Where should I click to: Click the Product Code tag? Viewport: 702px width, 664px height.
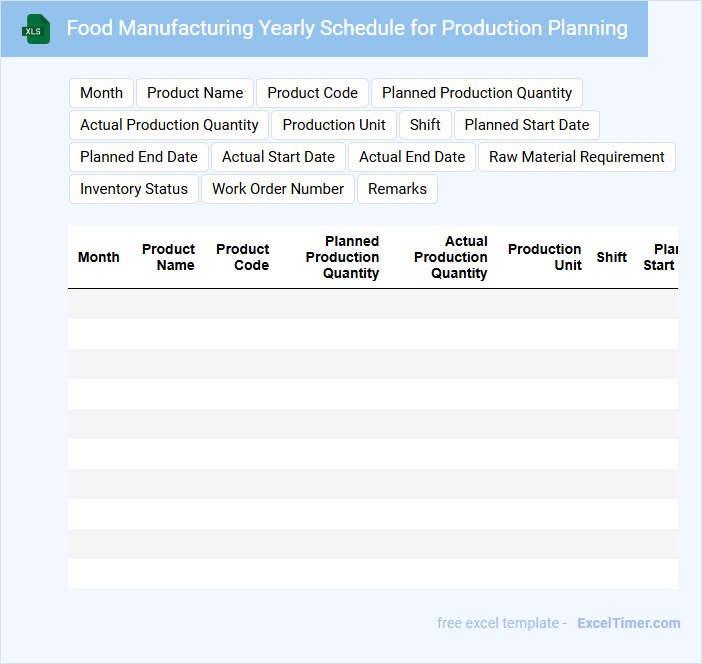[x=312, y=93]
